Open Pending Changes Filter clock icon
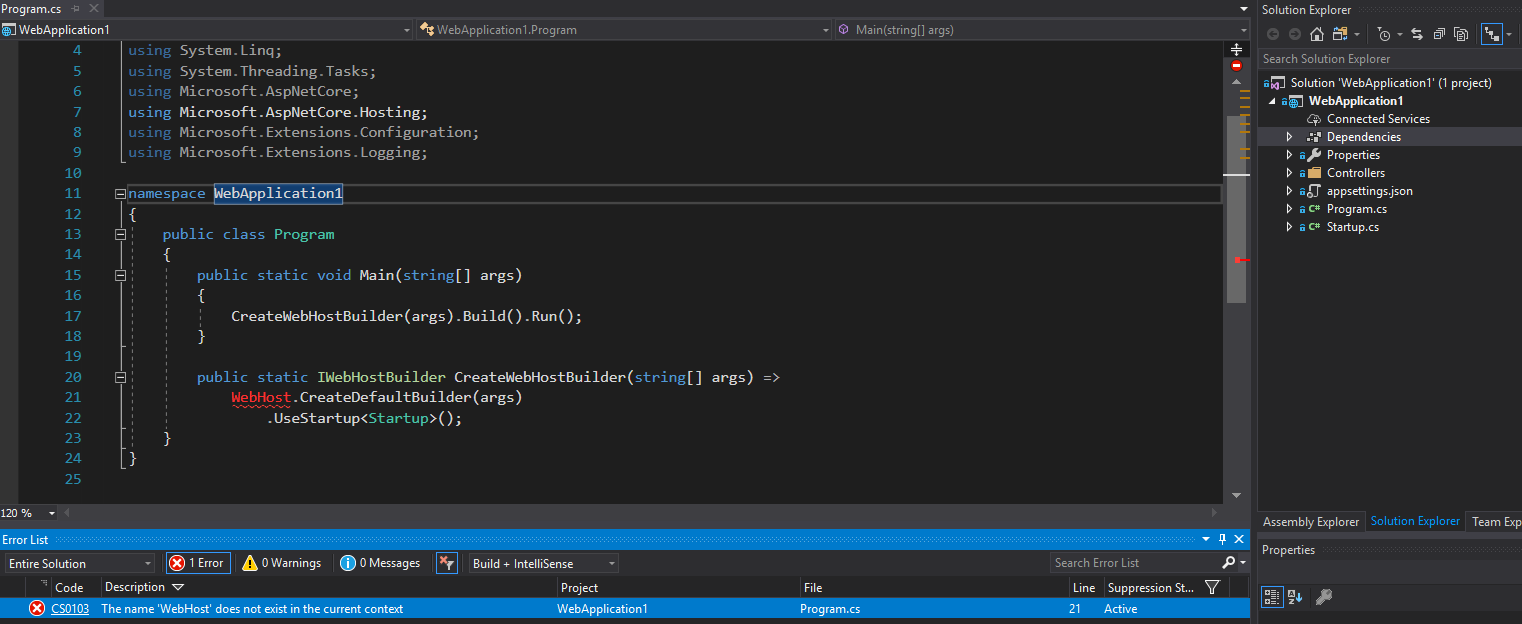Screen dimensions: 1522x624 1384,35
